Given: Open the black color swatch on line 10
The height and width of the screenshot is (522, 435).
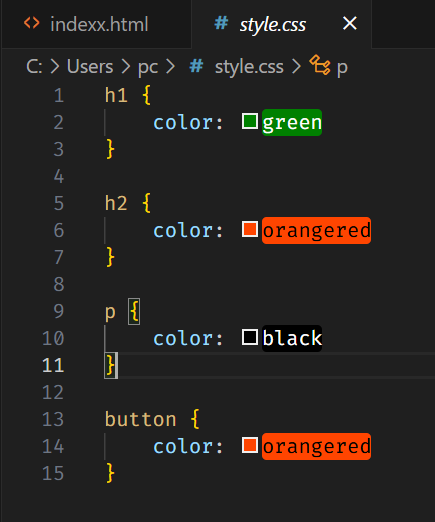Looking at the screenshot, I should coord(250,337).
